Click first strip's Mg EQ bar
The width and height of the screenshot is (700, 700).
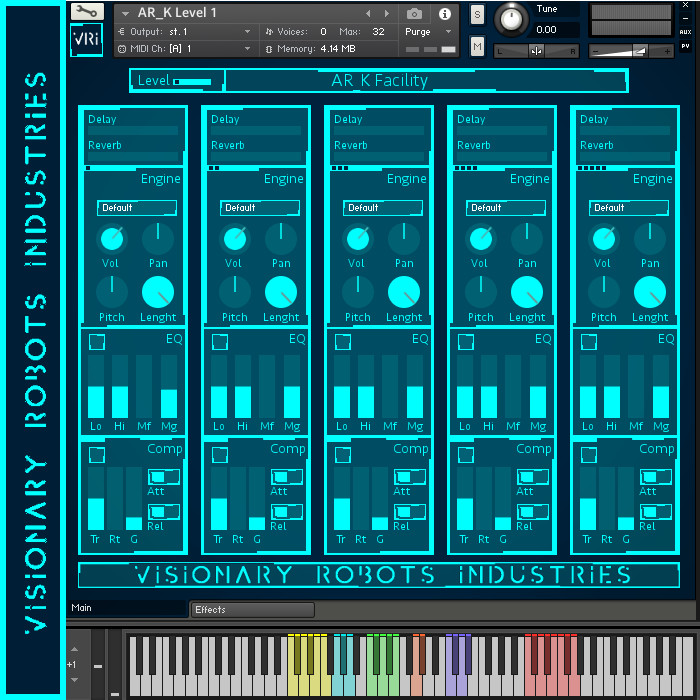(169, 387)
